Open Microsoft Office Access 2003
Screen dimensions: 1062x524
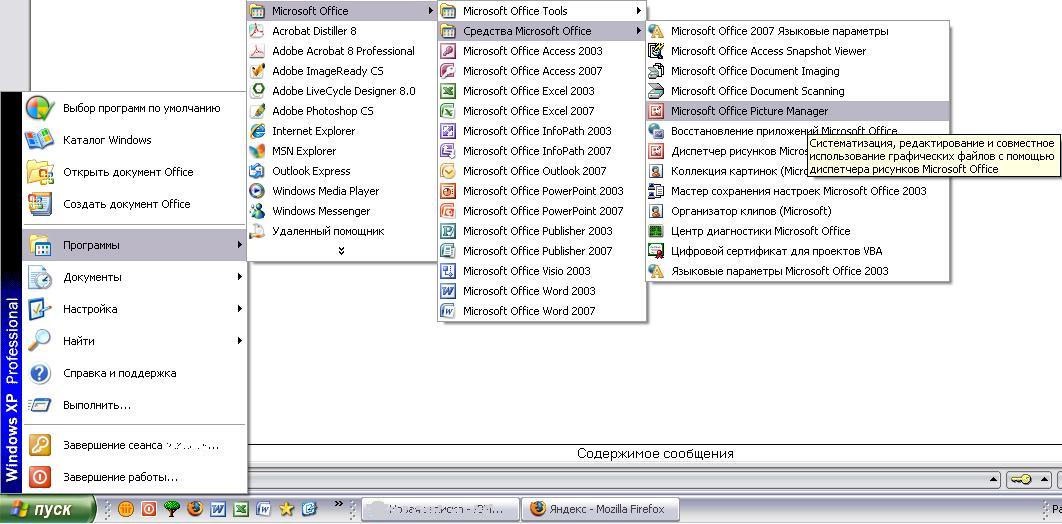542,51
